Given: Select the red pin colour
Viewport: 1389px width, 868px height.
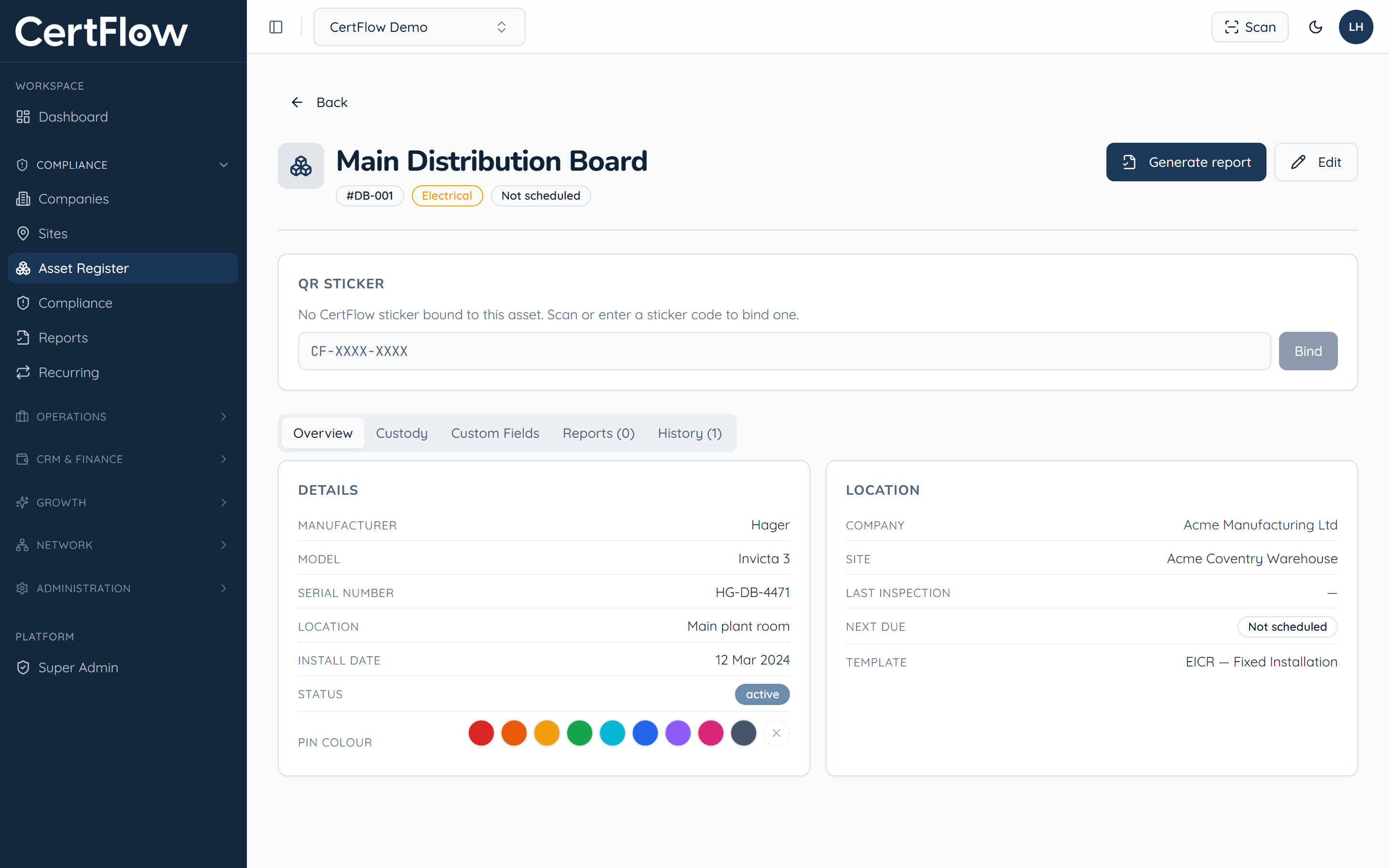Looking at the screenshot, I should tap(481, 733).
